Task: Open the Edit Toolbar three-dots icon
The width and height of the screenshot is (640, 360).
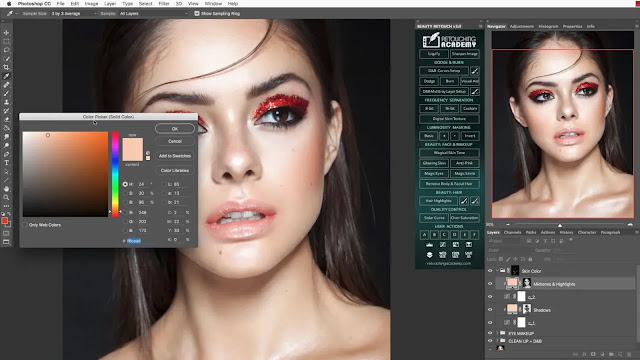Action: pos(6,206)
